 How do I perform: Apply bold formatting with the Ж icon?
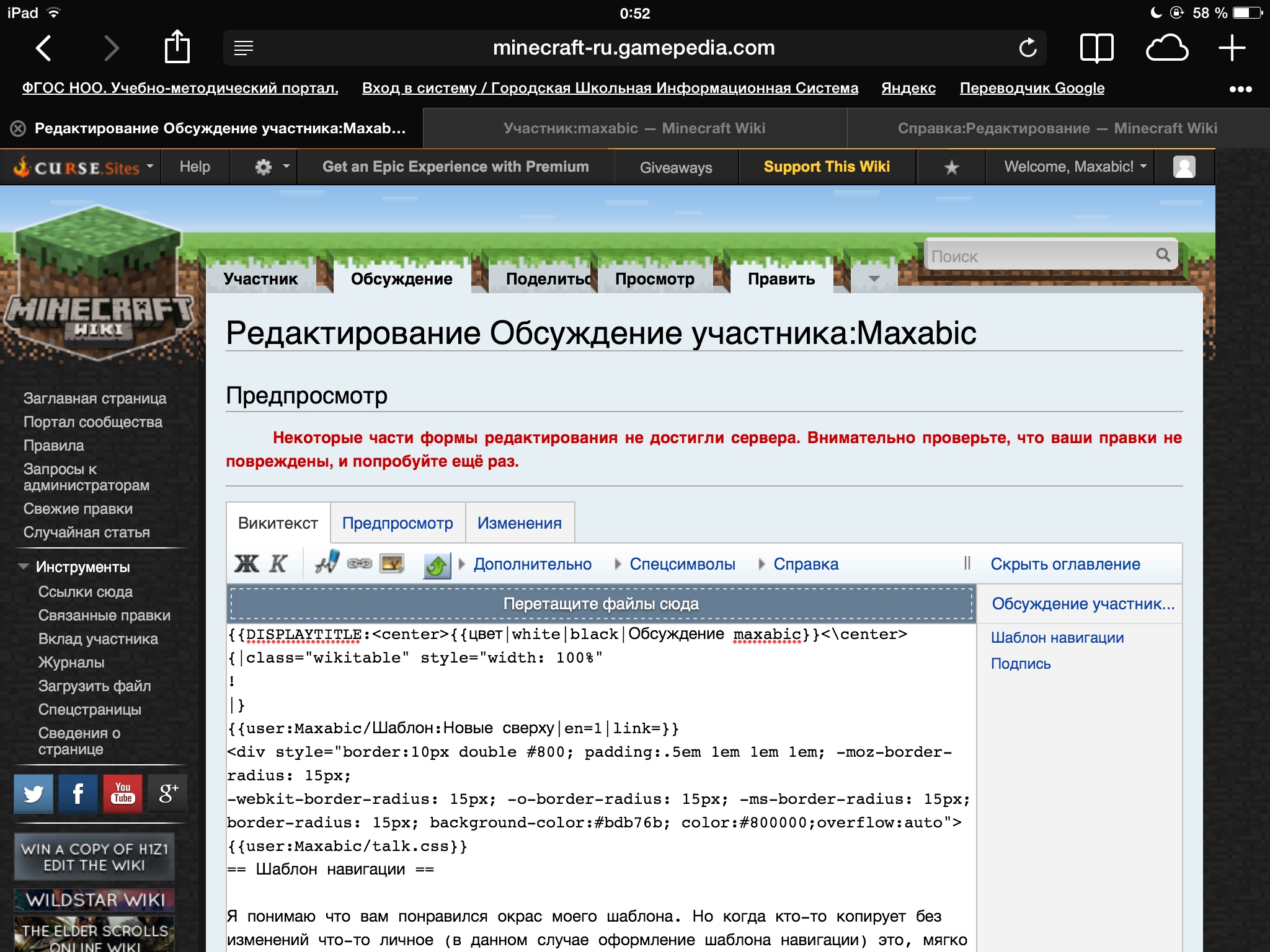tap(246, 563)
